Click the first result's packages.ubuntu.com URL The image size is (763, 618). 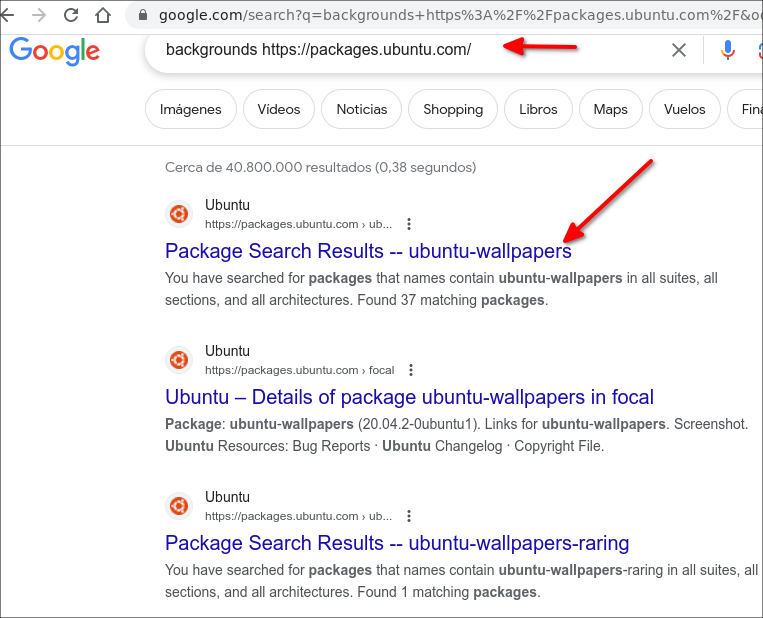[x=298, y=224]
